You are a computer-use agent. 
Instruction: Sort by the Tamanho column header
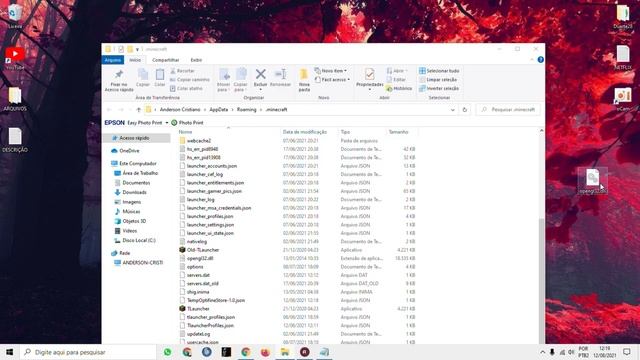pyautogui.click(x=402, y=132)
